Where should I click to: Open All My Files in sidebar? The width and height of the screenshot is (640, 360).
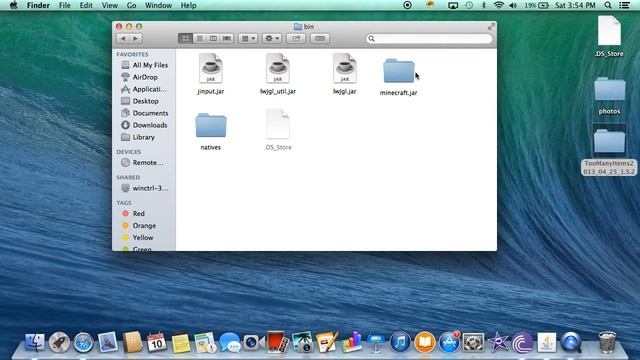click(144, 65)
